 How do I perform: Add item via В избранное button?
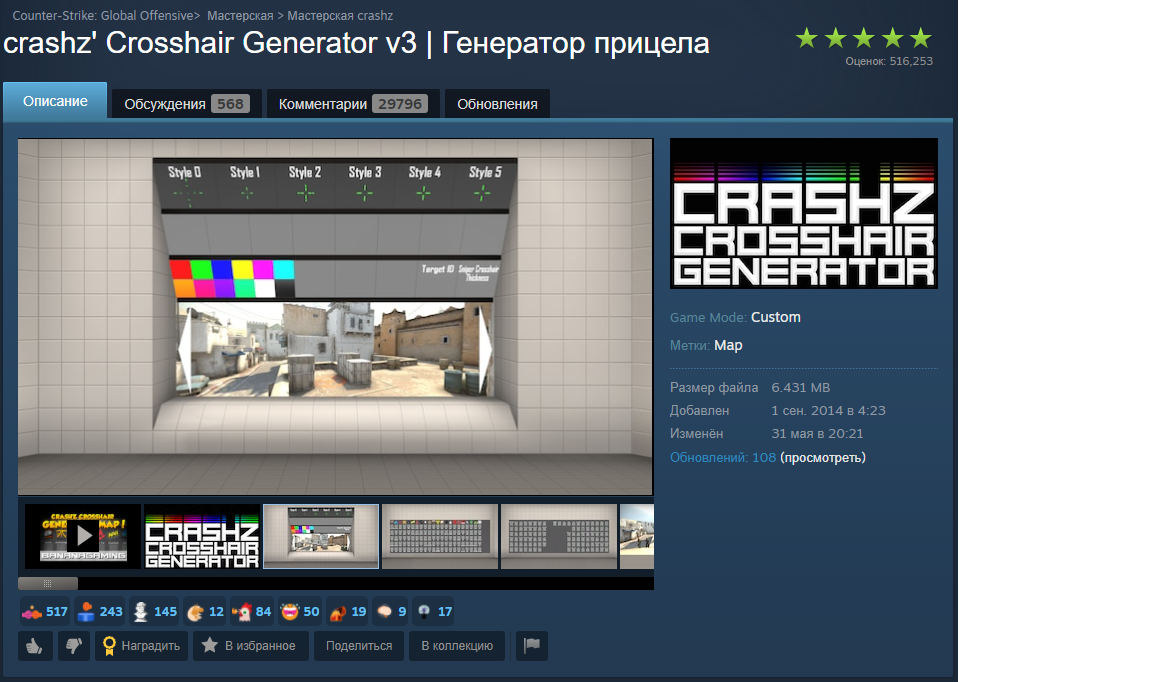(x=251, y=646)
